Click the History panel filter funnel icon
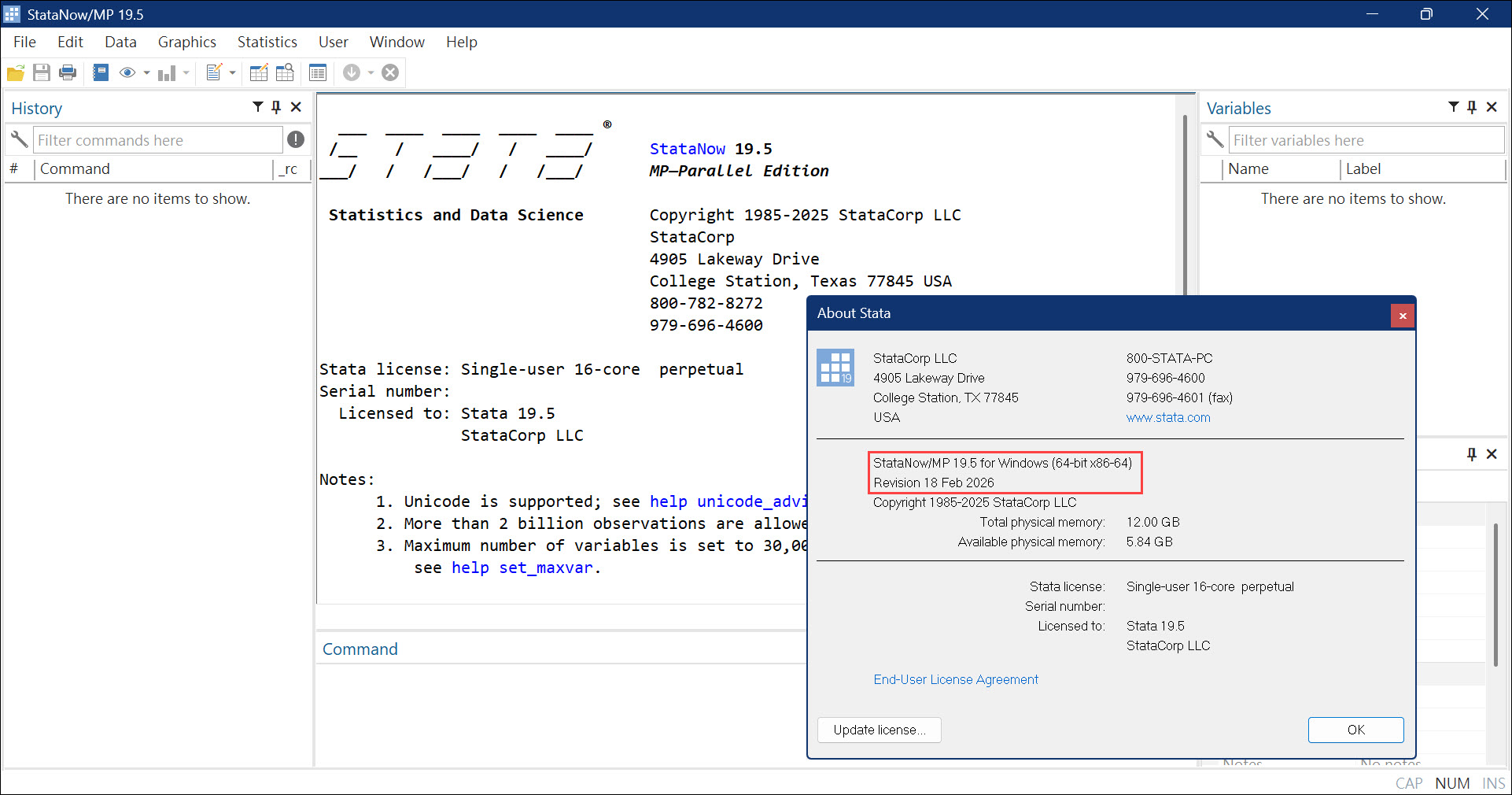 pos(258,107)
